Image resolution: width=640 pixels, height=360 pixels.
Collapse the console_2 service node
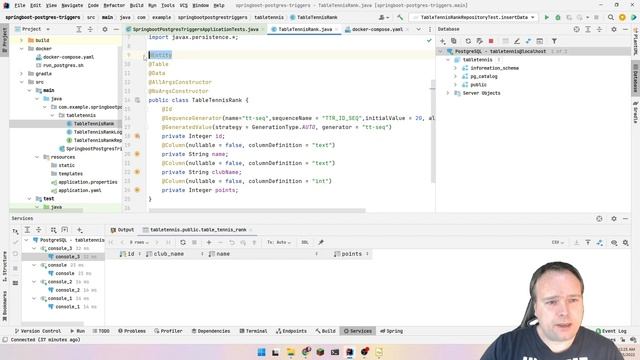tap(35, 282)
